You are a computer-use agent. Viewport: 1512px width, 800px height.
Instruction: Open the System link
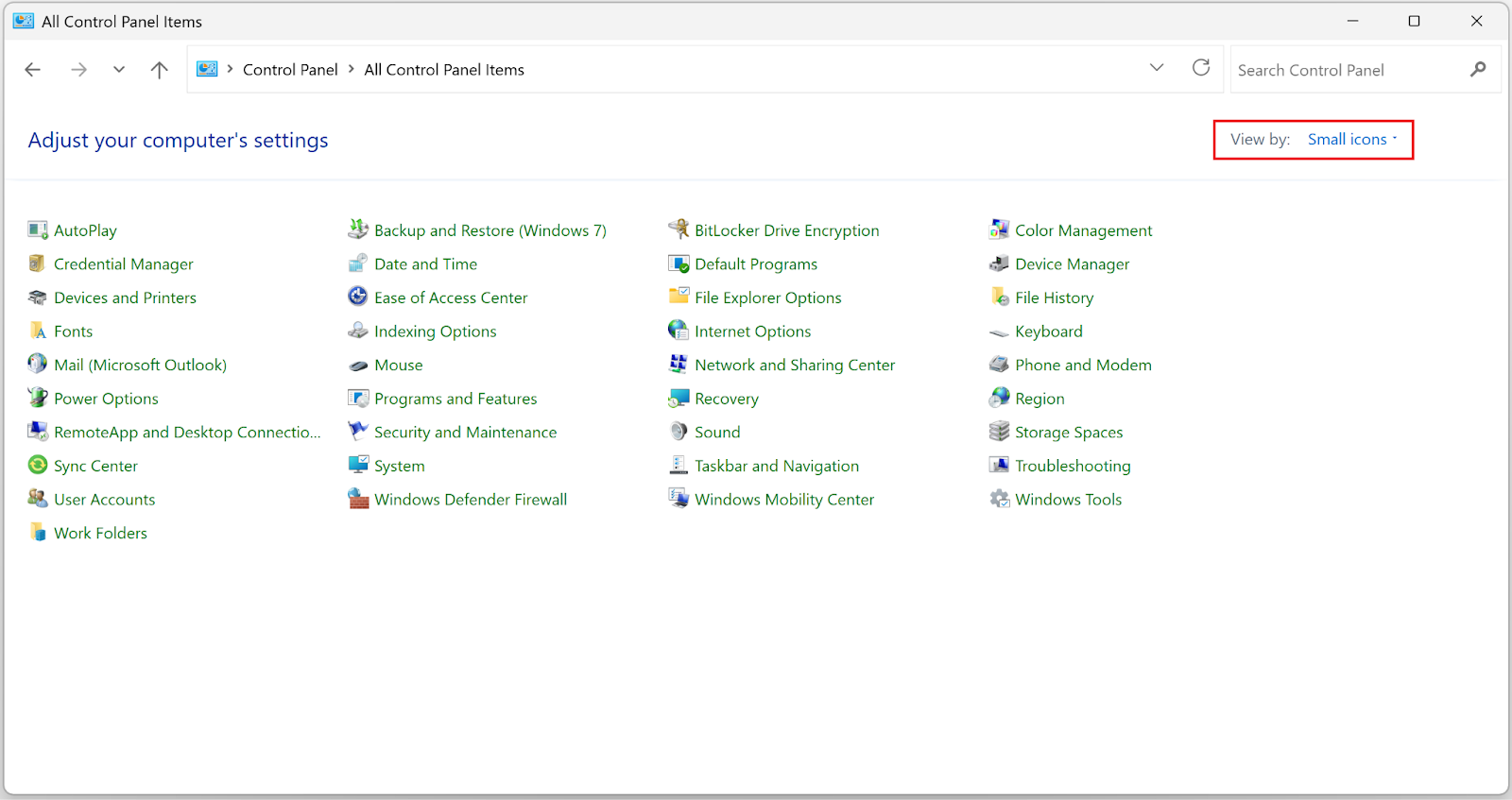click(x=400, y=466)
